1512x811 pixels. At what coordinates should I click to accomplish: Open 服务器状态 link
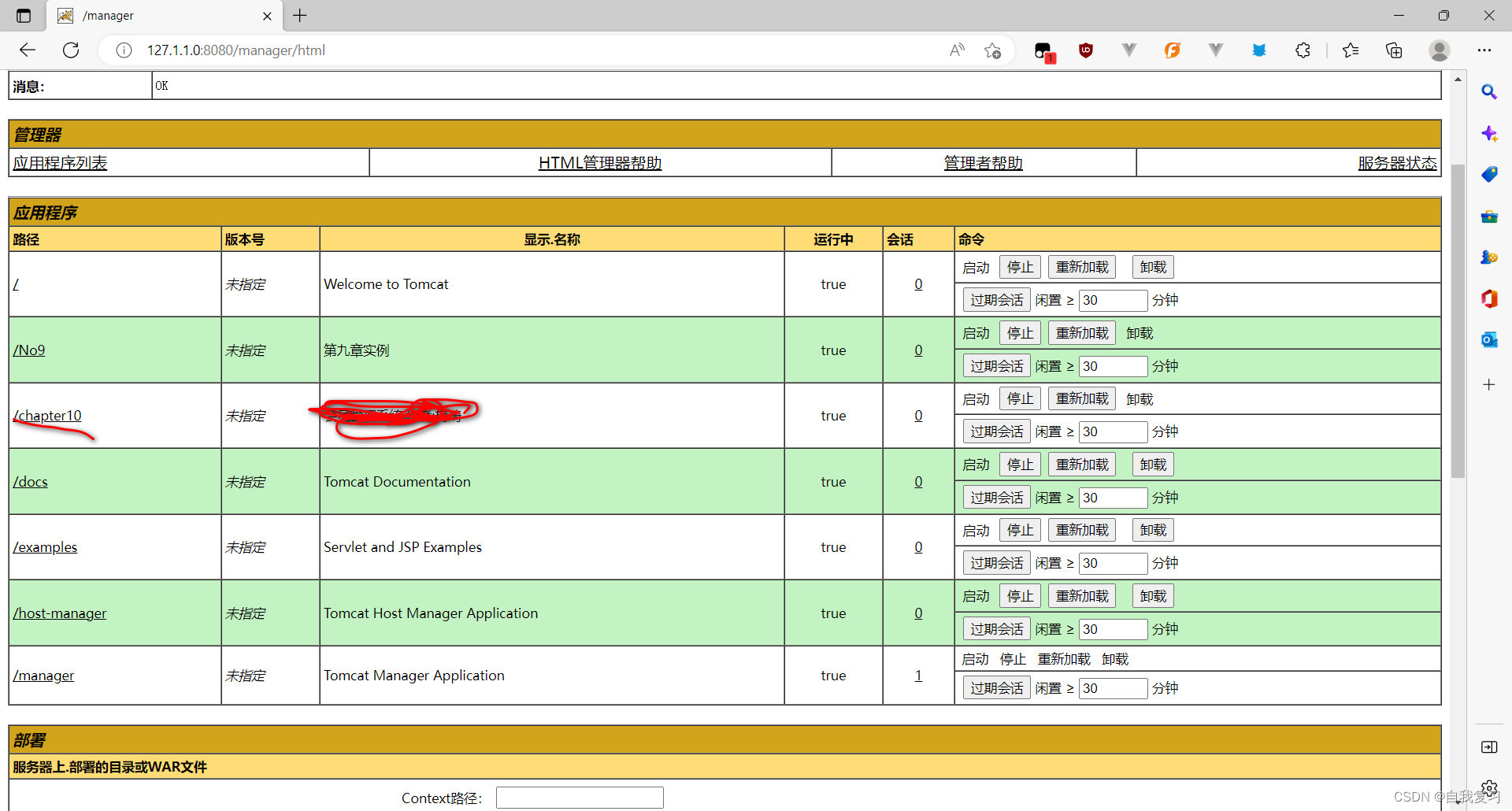click(1397, 163)
